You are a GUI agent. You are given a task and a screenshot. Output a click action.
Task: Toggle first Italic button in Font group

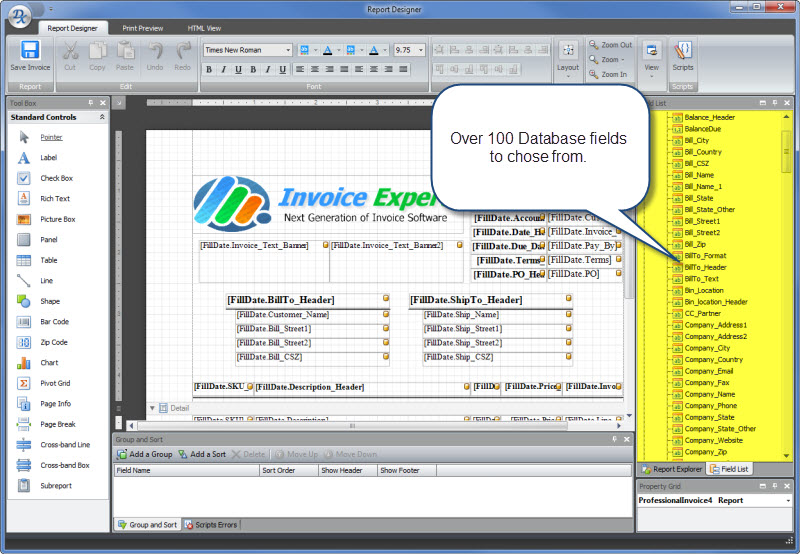(223, 69)
